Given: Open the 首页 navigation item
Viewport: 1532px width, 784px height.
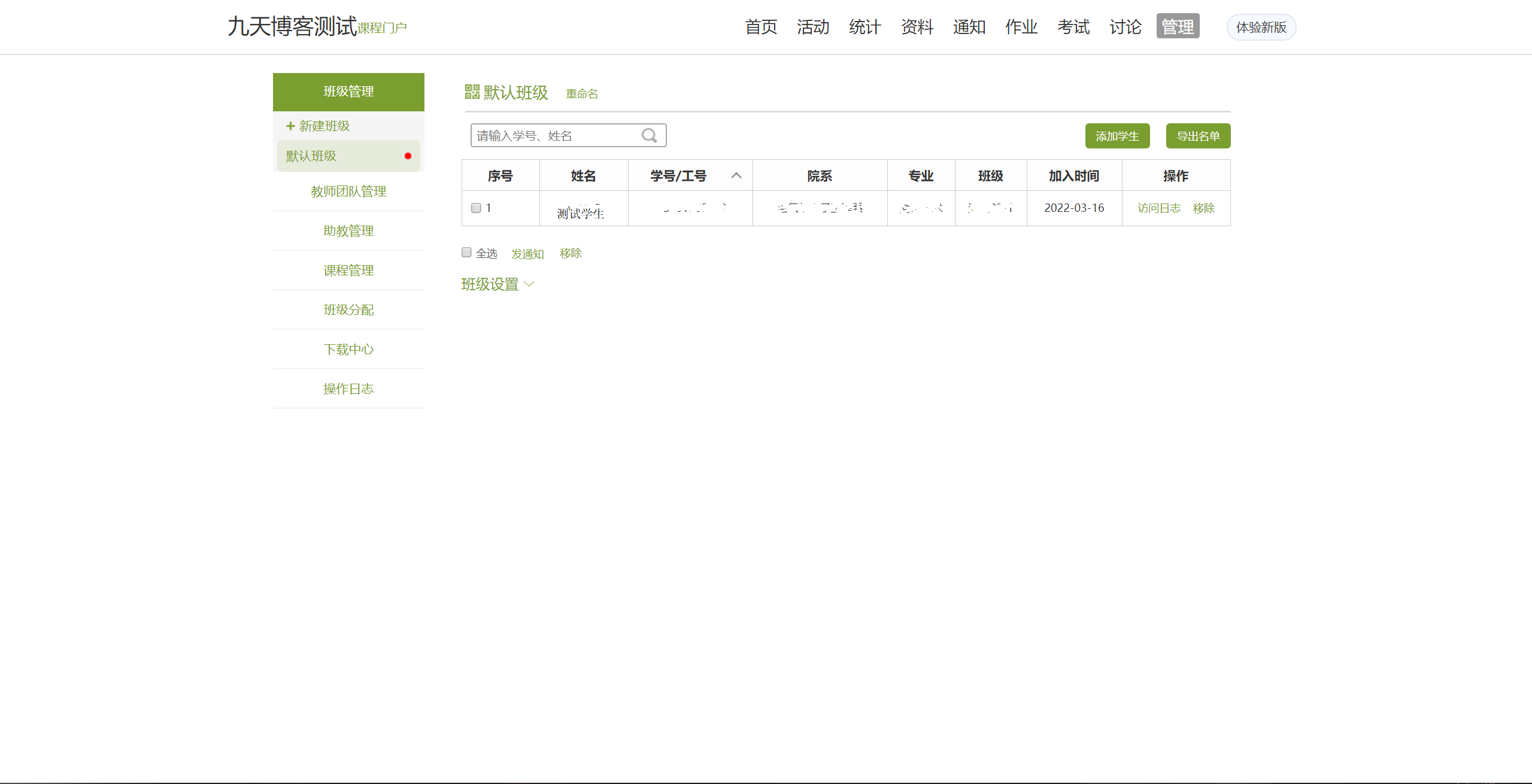Looking at the screenshot, I should pos(760,27).
